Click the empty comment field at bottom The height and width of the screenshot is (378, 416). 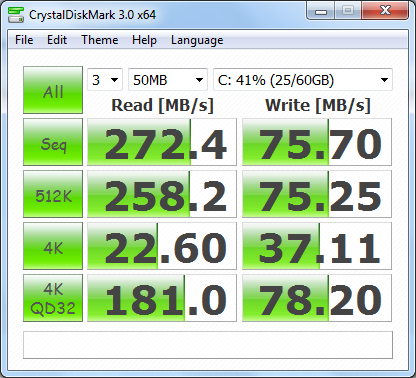[208, 345]
